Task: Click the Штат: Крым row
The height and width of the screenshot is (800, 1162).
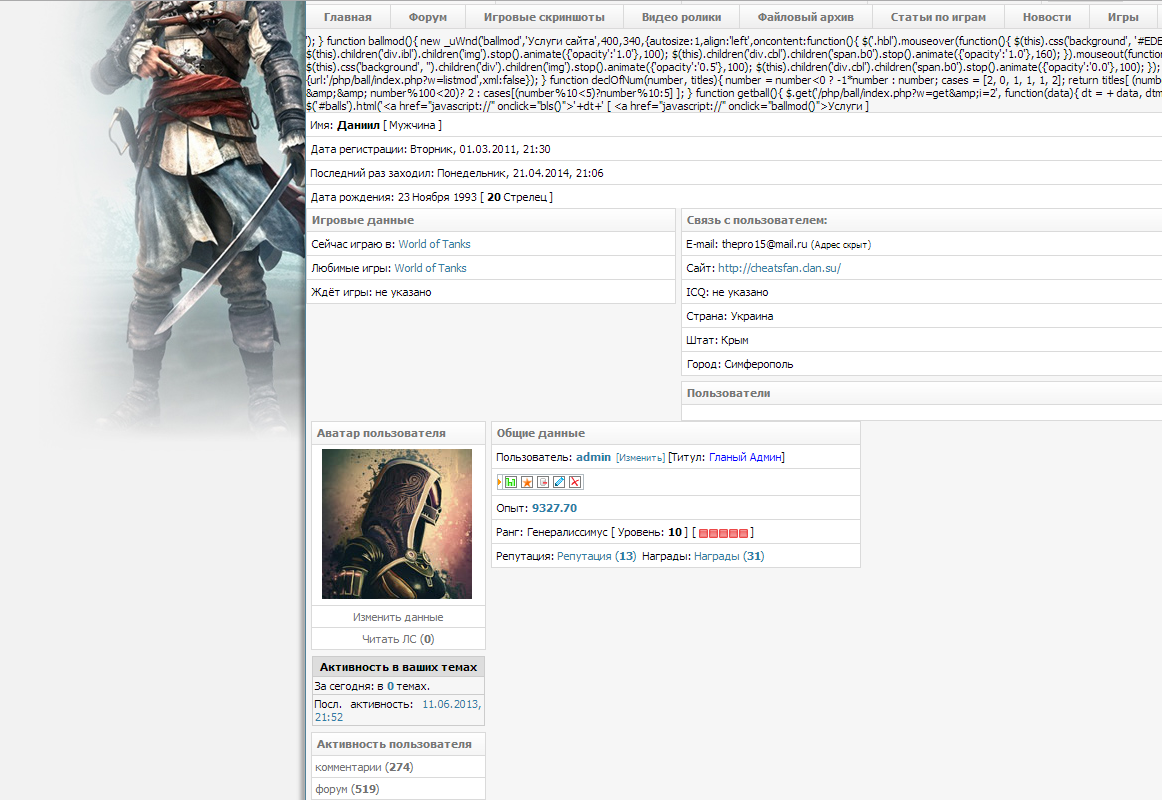Action: pos(921,340)
